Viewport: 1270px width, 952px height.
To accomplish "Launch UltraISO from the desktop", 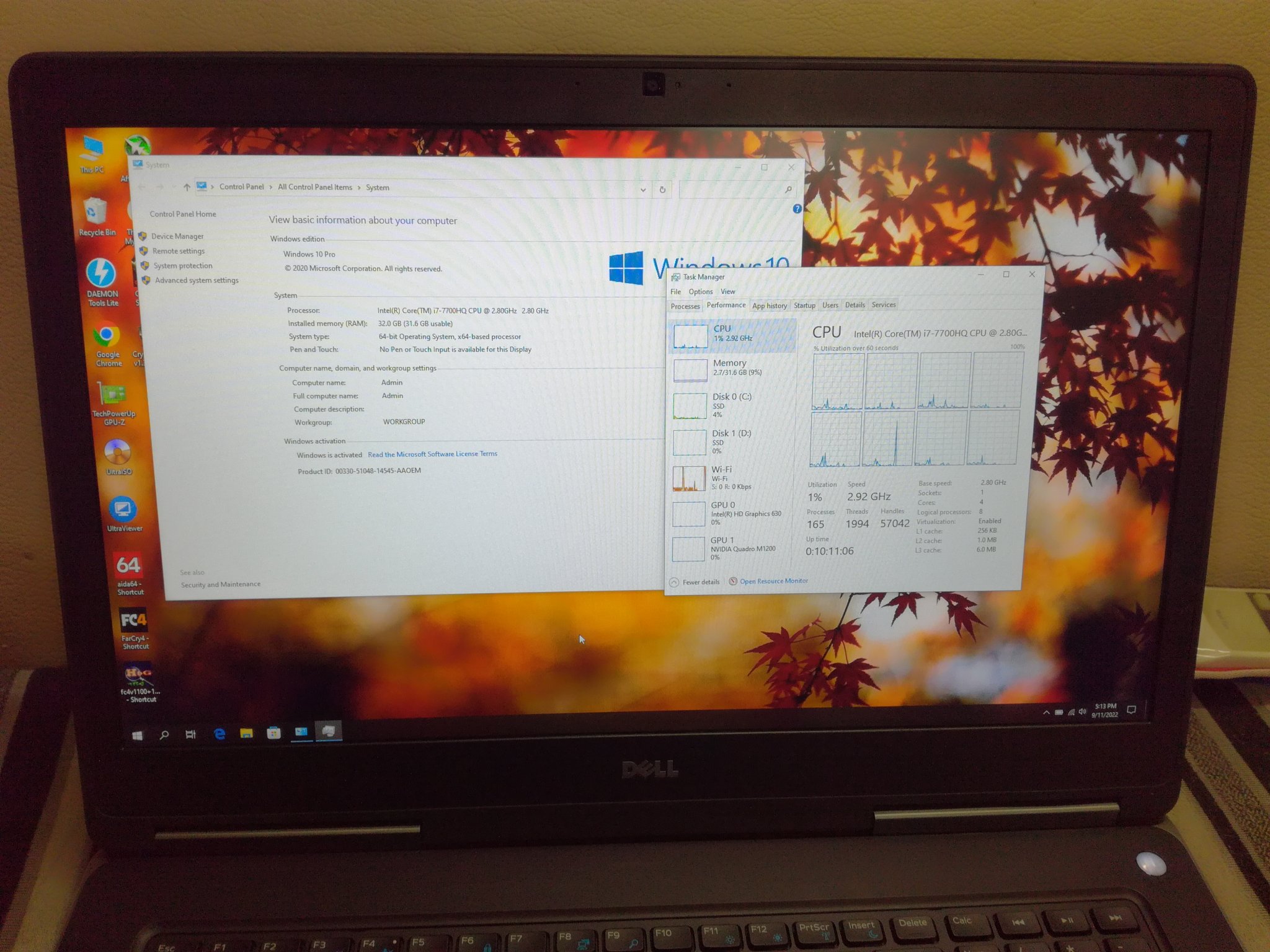I will [118, 453].
